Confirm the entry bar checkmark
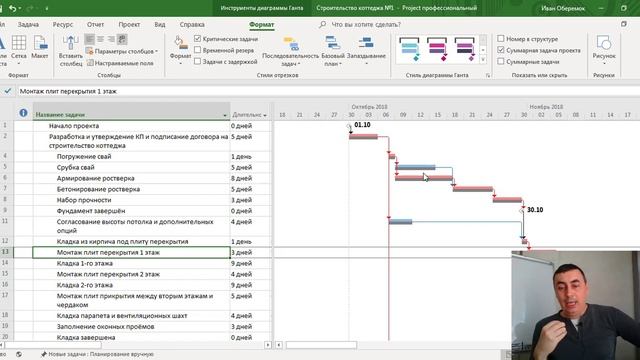 click(8, 91)
